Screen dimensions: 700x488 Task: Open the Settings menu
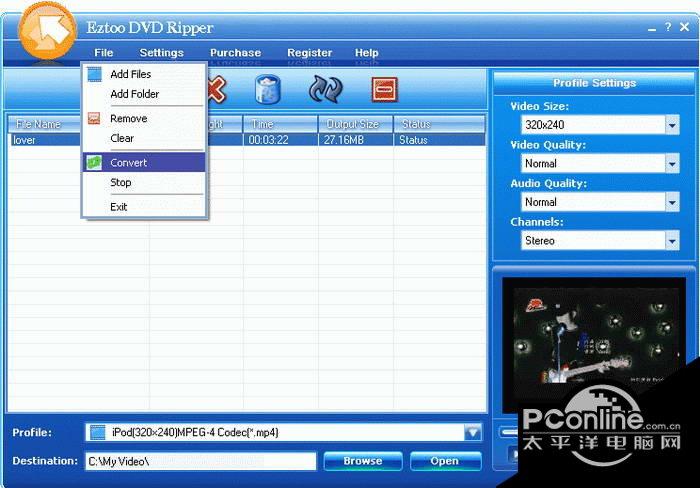click(162, 53)
